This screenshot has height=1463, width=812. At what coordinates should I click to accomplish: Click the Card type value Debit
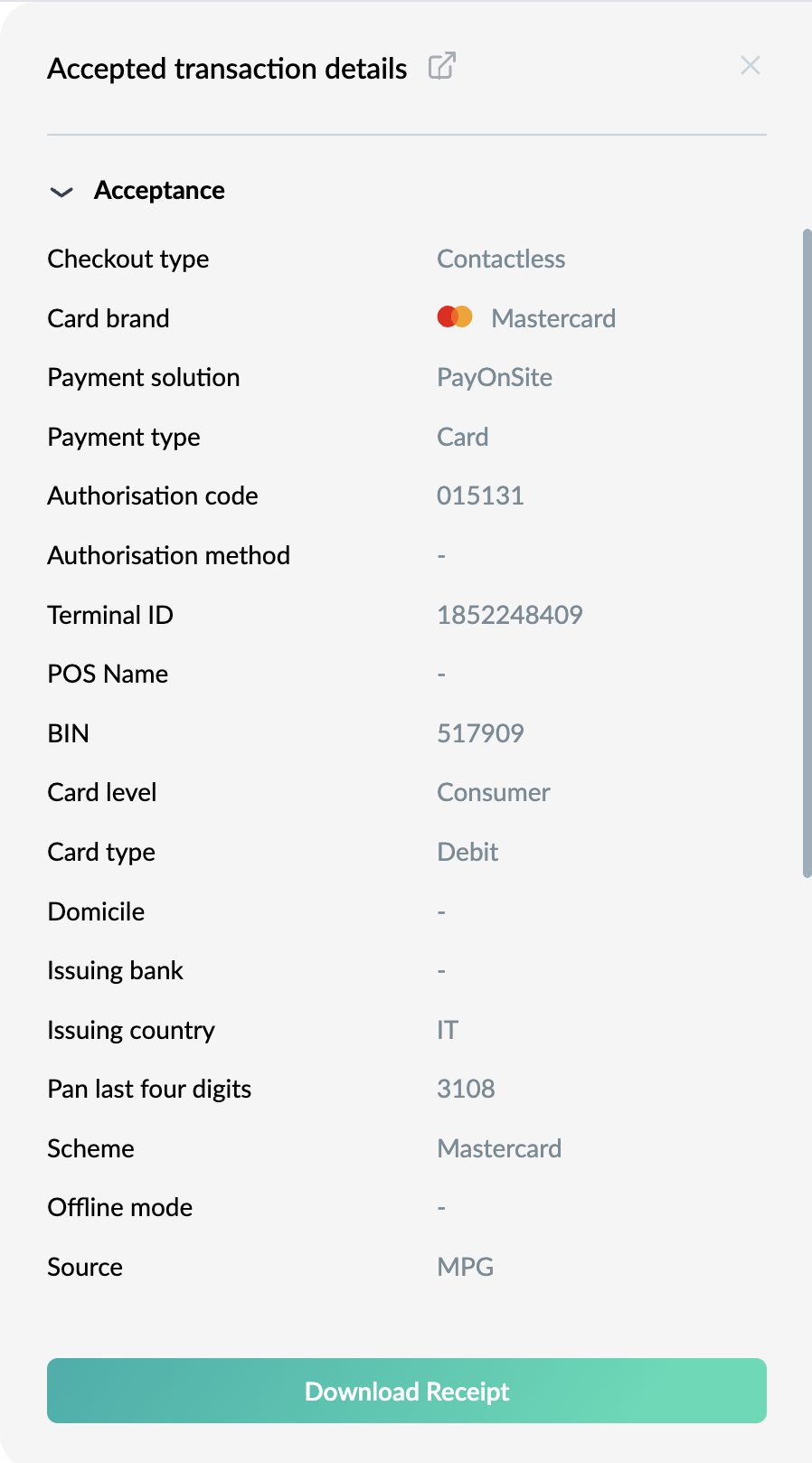click(467, 852)
